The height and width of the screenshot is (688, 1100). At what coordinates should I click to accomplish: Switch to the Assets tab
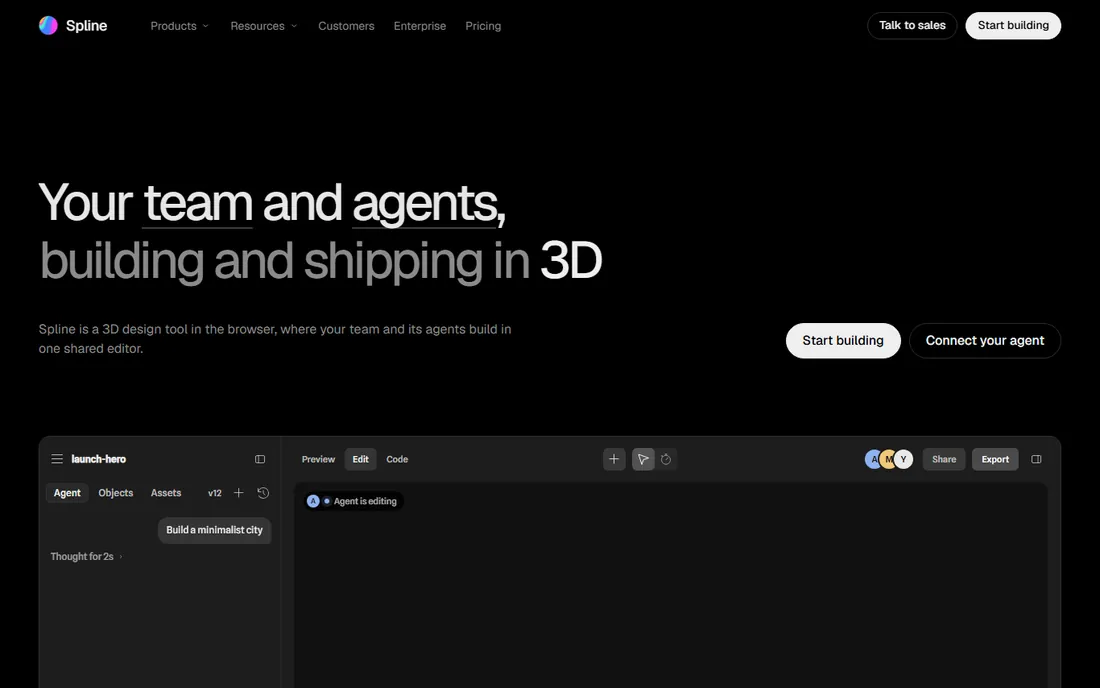click(x=166, y=493)
